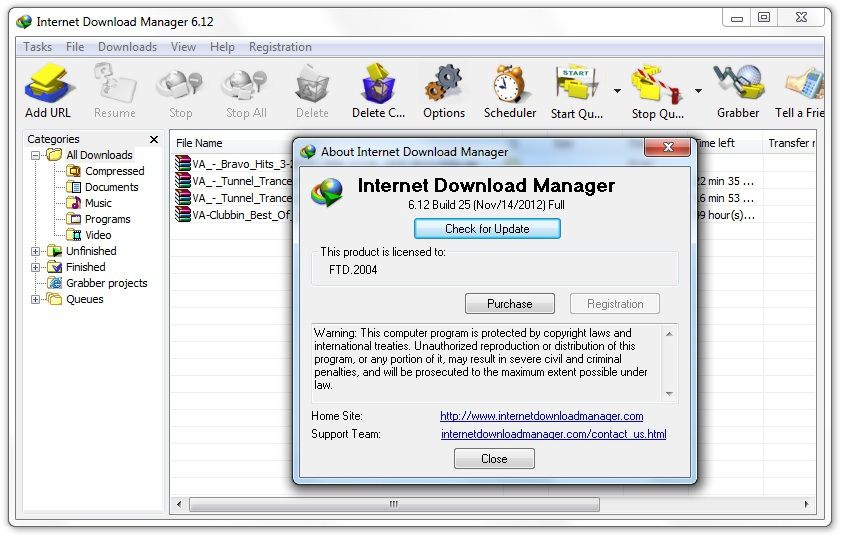Viewport: 841px width, 539px height.
Task: Expand the Finished category node
Action: 36,268
